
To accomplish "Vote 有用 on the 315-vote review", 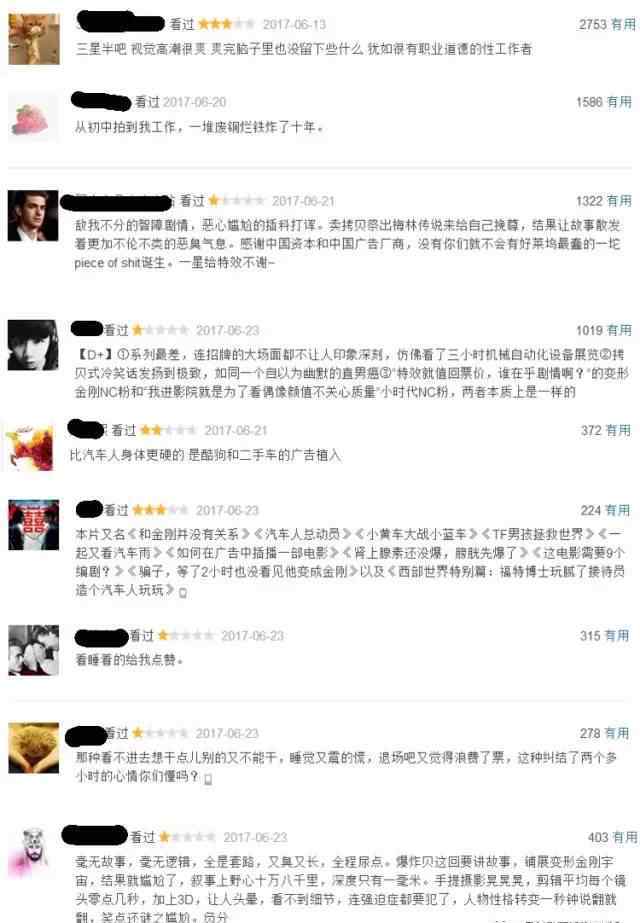I will tap(617, 636).
